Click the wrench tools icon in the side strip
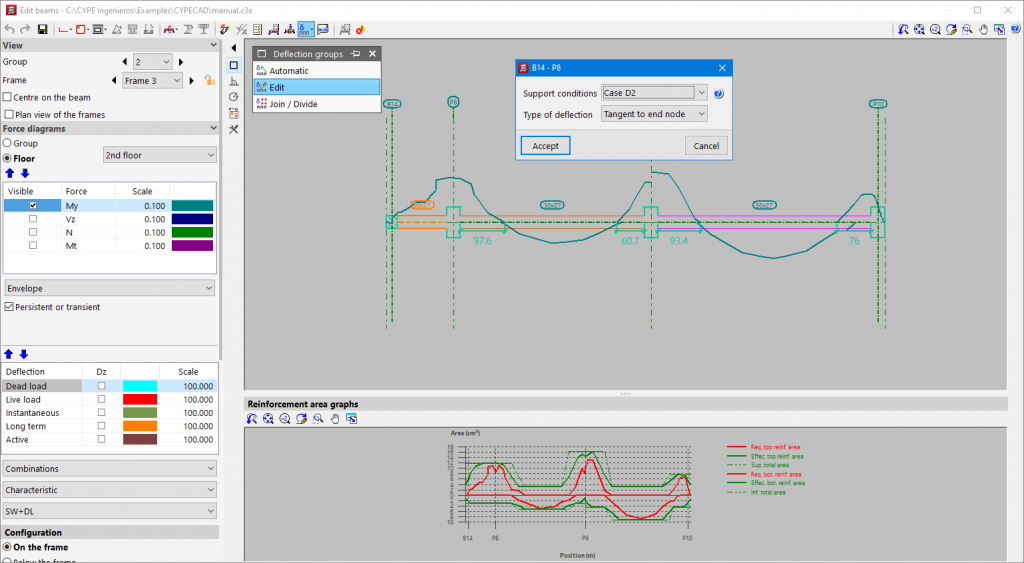 234,129
